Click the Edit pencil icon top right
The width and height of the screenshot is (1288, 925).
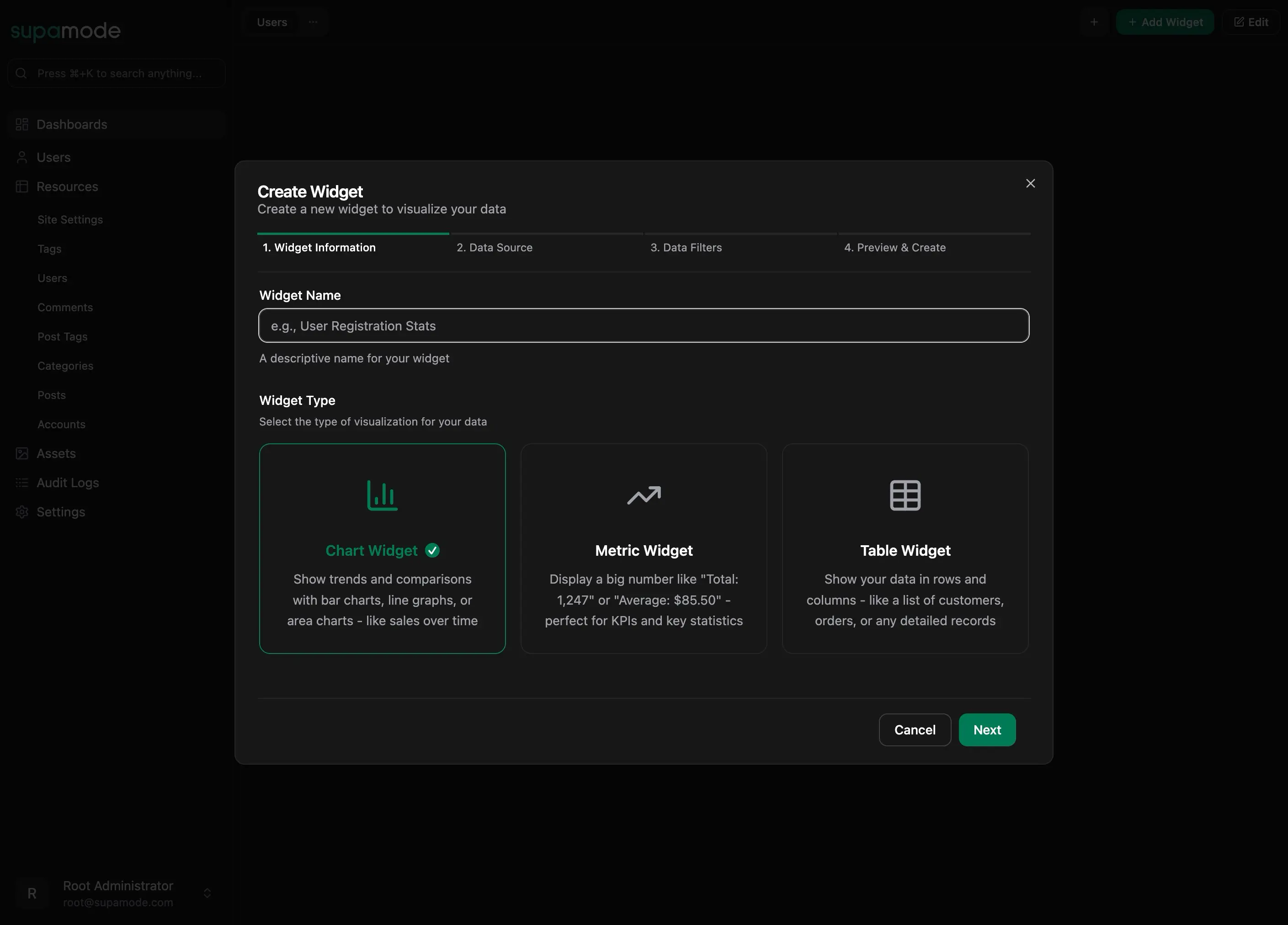1251,22
